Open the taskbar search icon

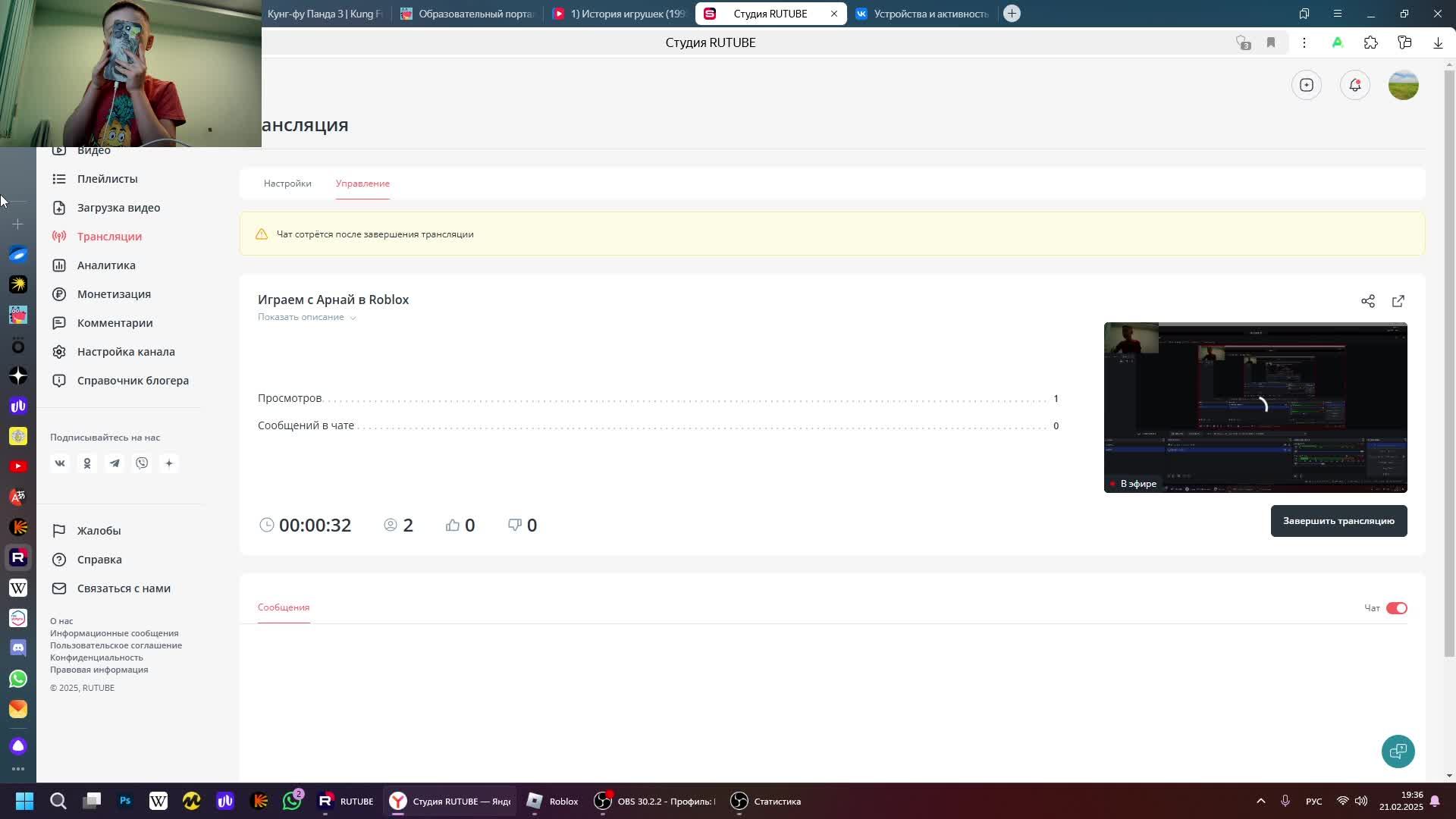click(x=58, y=802)
